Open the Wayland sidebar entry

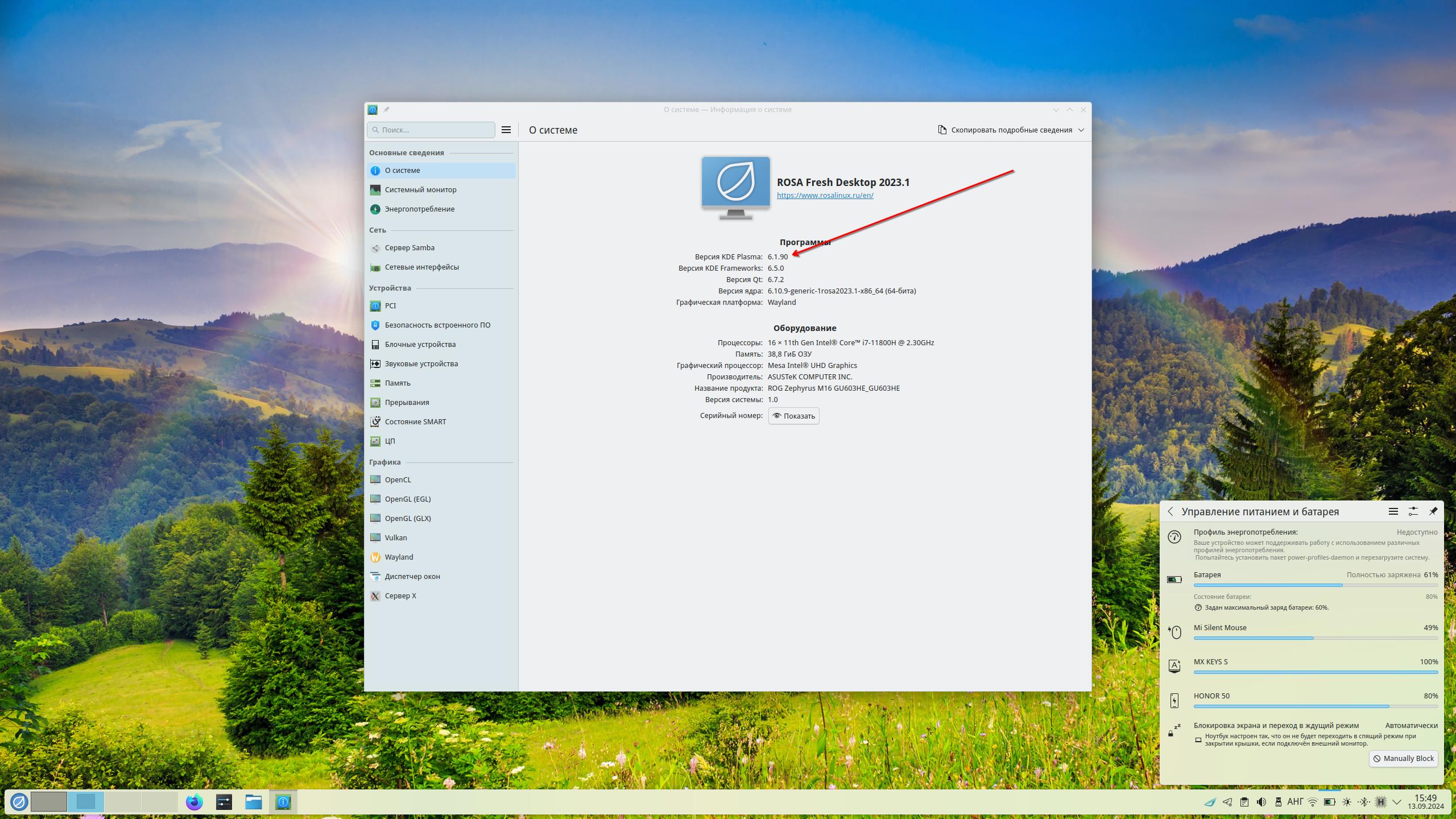[441, 557]
